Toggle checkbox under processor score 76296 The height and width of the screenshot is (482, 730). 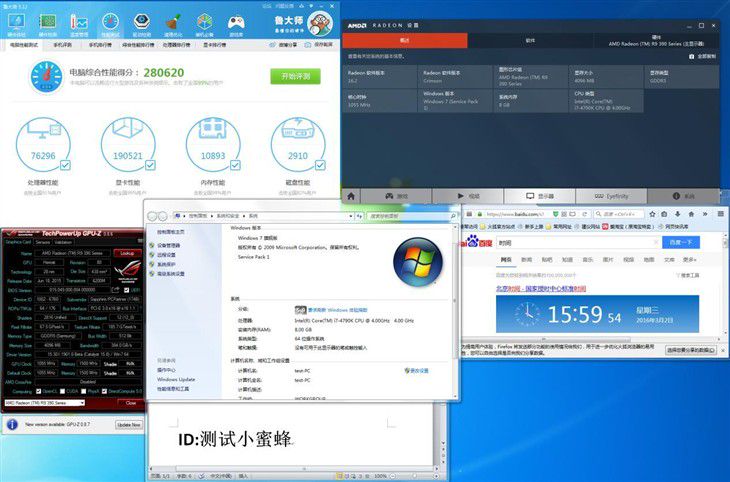tap(65, 165)
